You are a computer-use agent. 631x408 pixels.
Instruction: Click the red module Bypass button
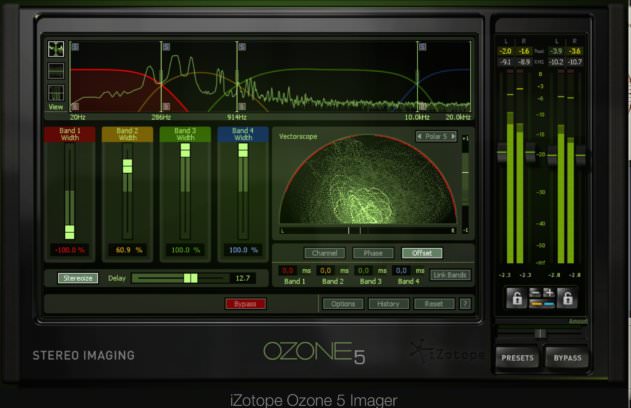point(245,304)
